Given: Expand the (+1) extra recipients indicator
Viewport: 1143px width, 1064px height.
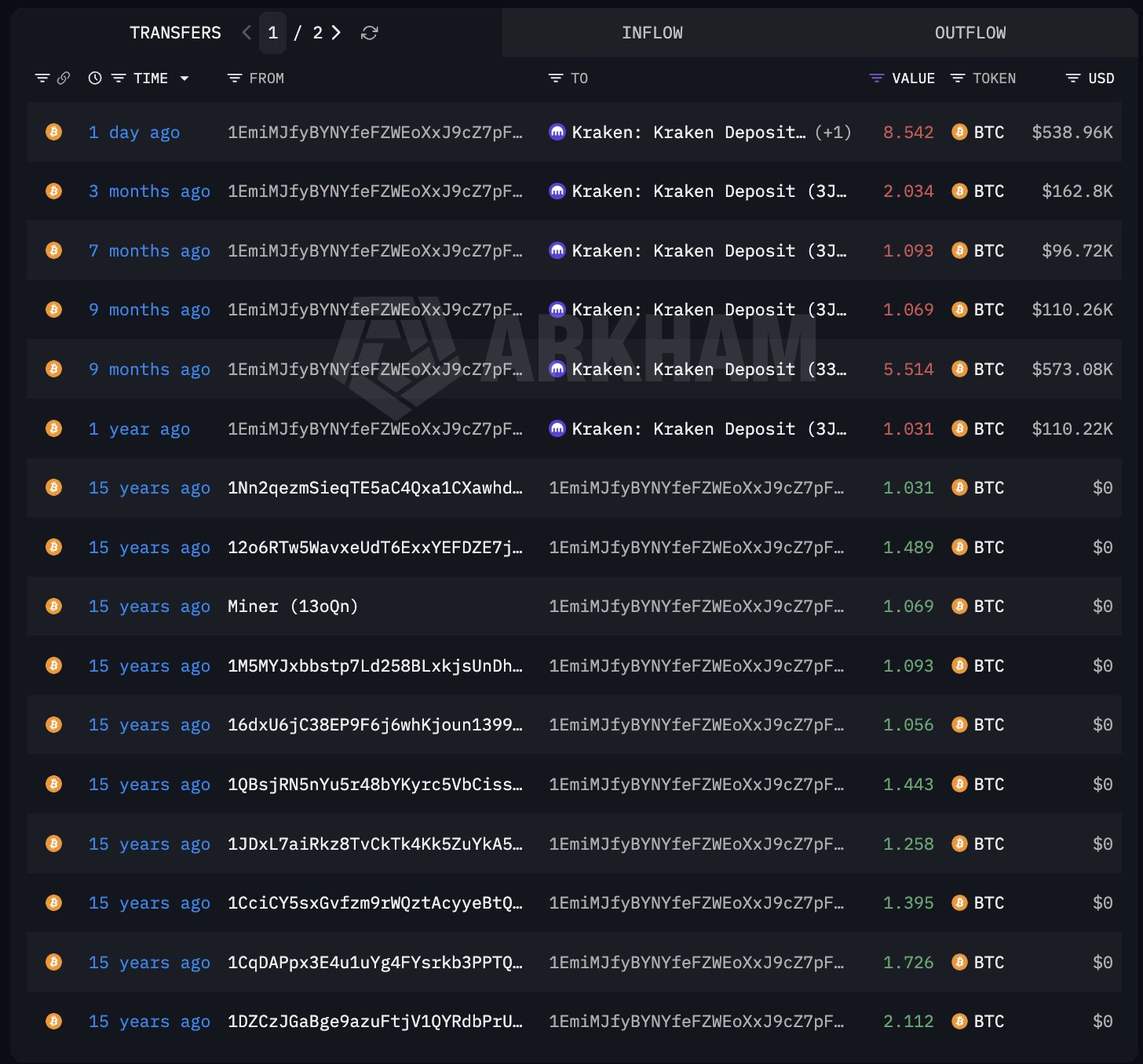Looking at the screenshot, I should (833, 133).
